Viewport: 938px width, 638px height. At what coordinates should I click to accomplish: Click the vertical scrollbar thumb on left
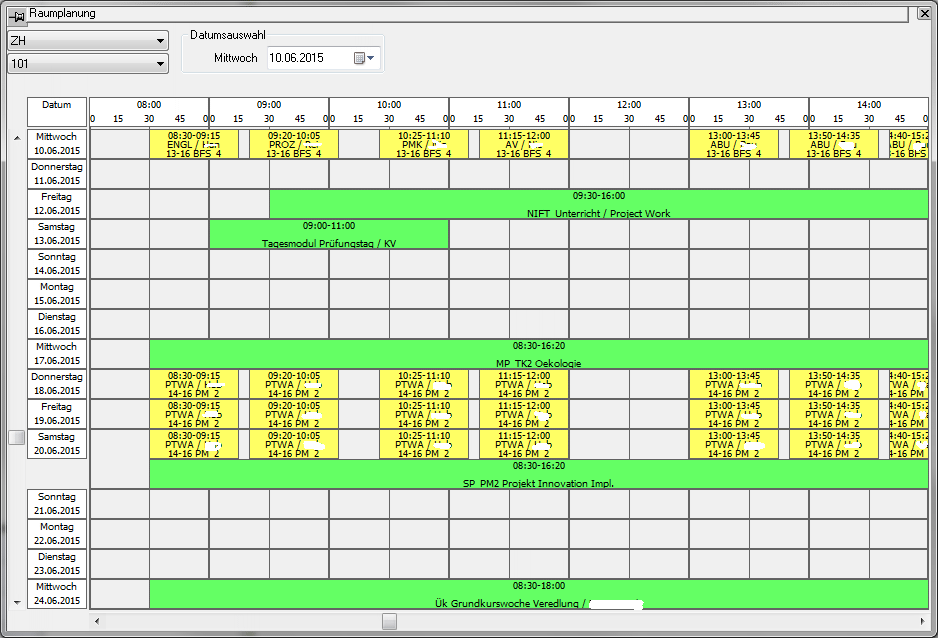(16, 437)
